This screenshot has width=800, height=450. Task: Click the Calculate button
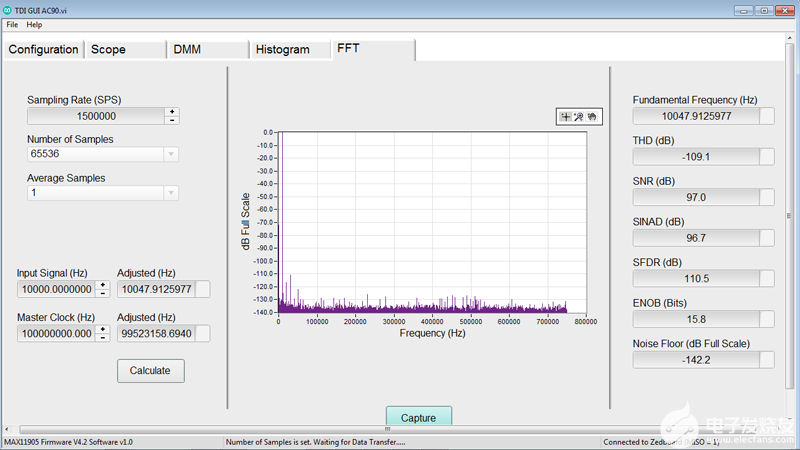pyautogui.click(x=151, y=371)
